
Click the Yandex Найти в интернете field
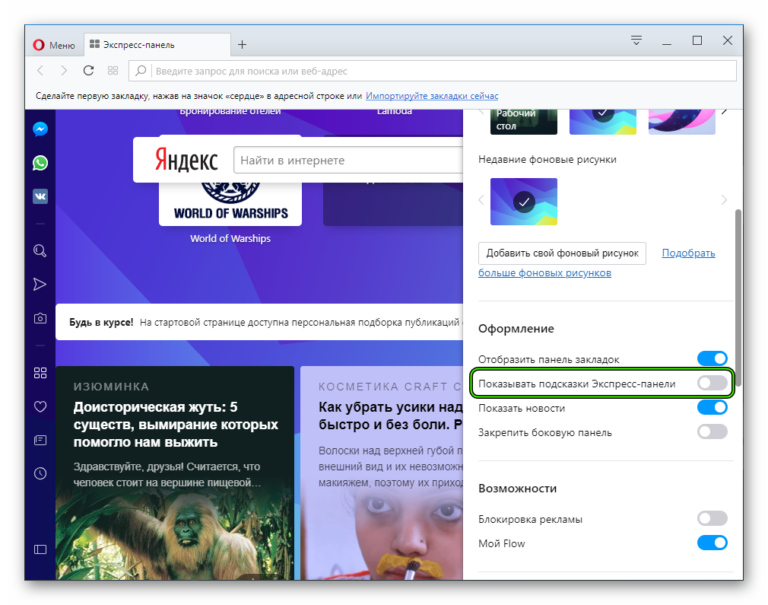[x=348, y=160]
